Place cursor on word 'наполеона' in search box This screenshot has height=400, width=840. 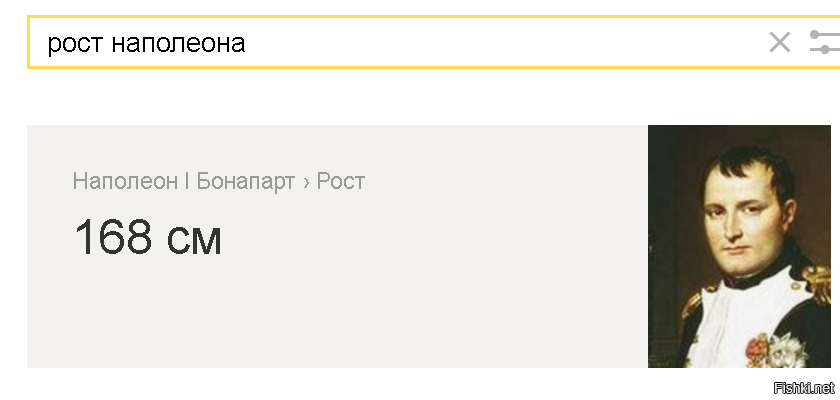click(178, 43)
